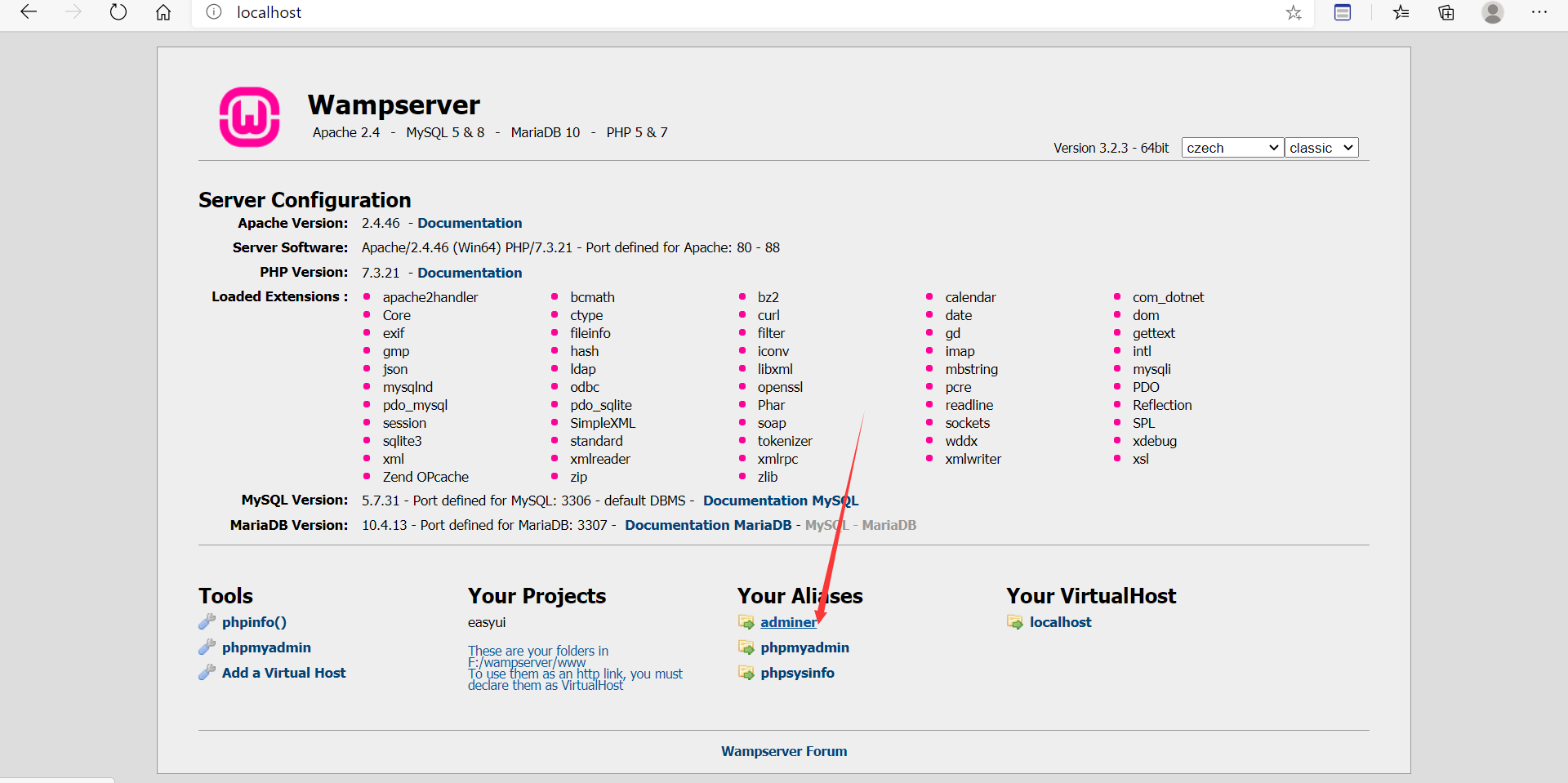Go to browser Home icon
The height and width of the screenshot is (783, 1568).
163,12
